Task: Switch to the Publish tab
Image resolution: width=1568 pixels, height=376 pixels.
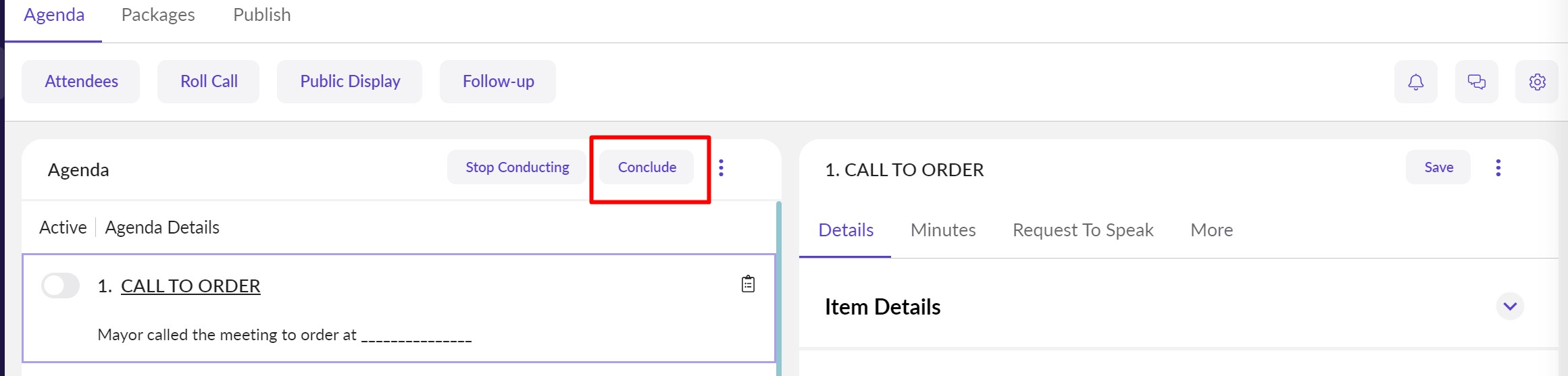Action: pyautogui.click(x=261, y=15)
